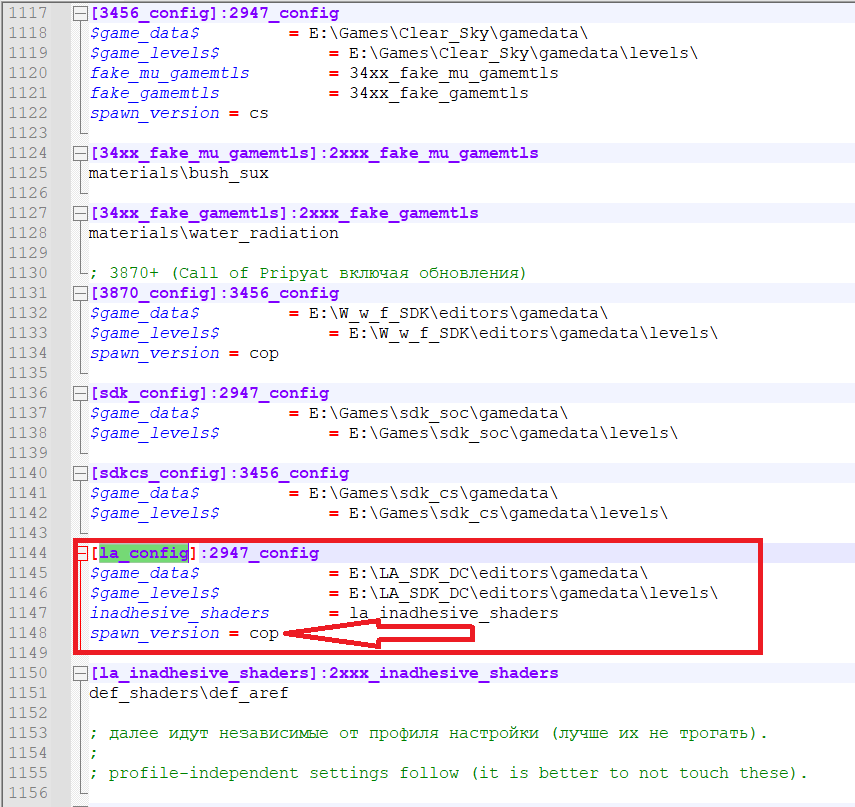Click '34xx_fake_mu_gamemtls' value on line 1120

tap(454, 74)
